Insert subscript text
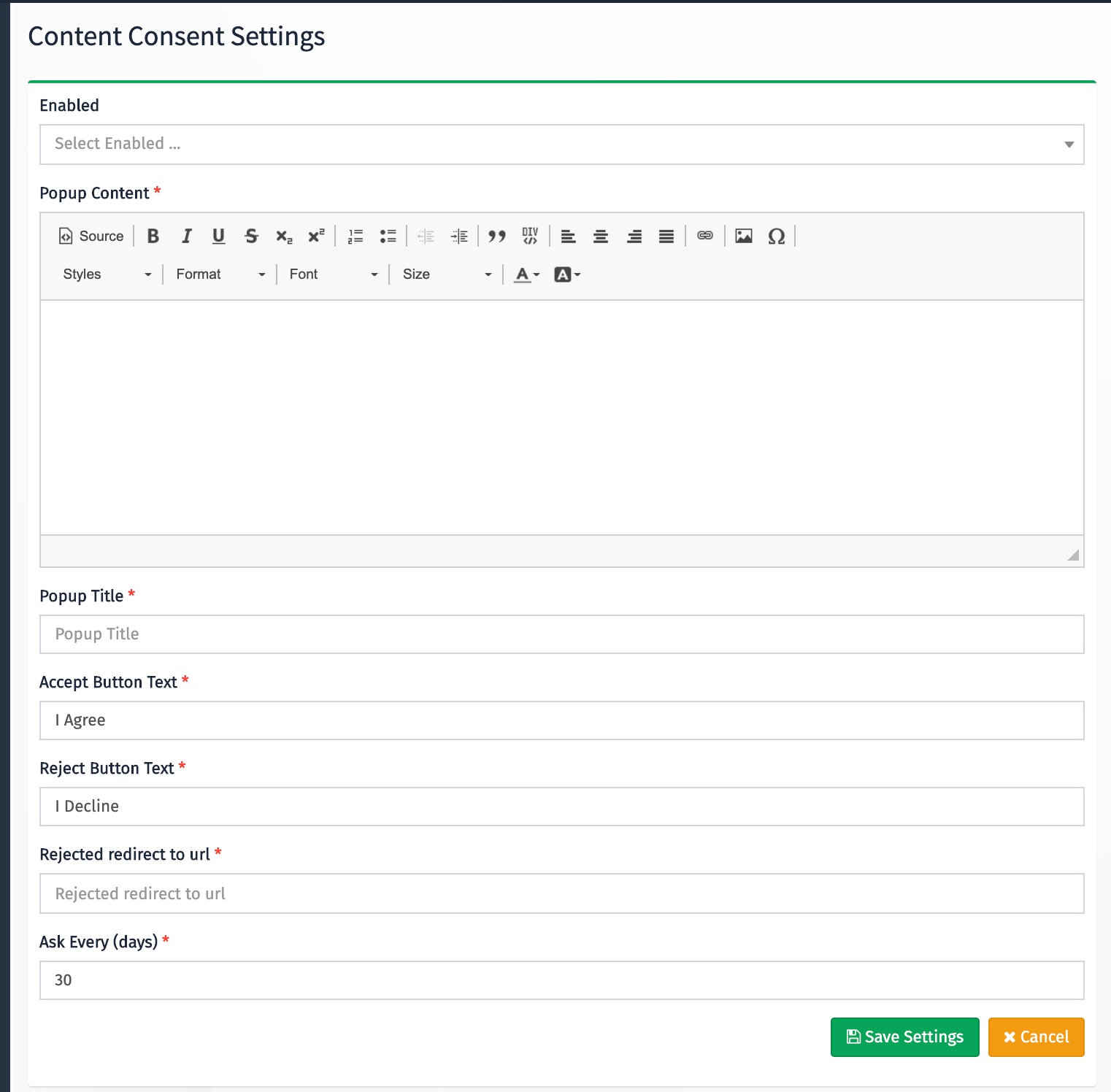1111x1092 pixels. (x=283, y=237)
